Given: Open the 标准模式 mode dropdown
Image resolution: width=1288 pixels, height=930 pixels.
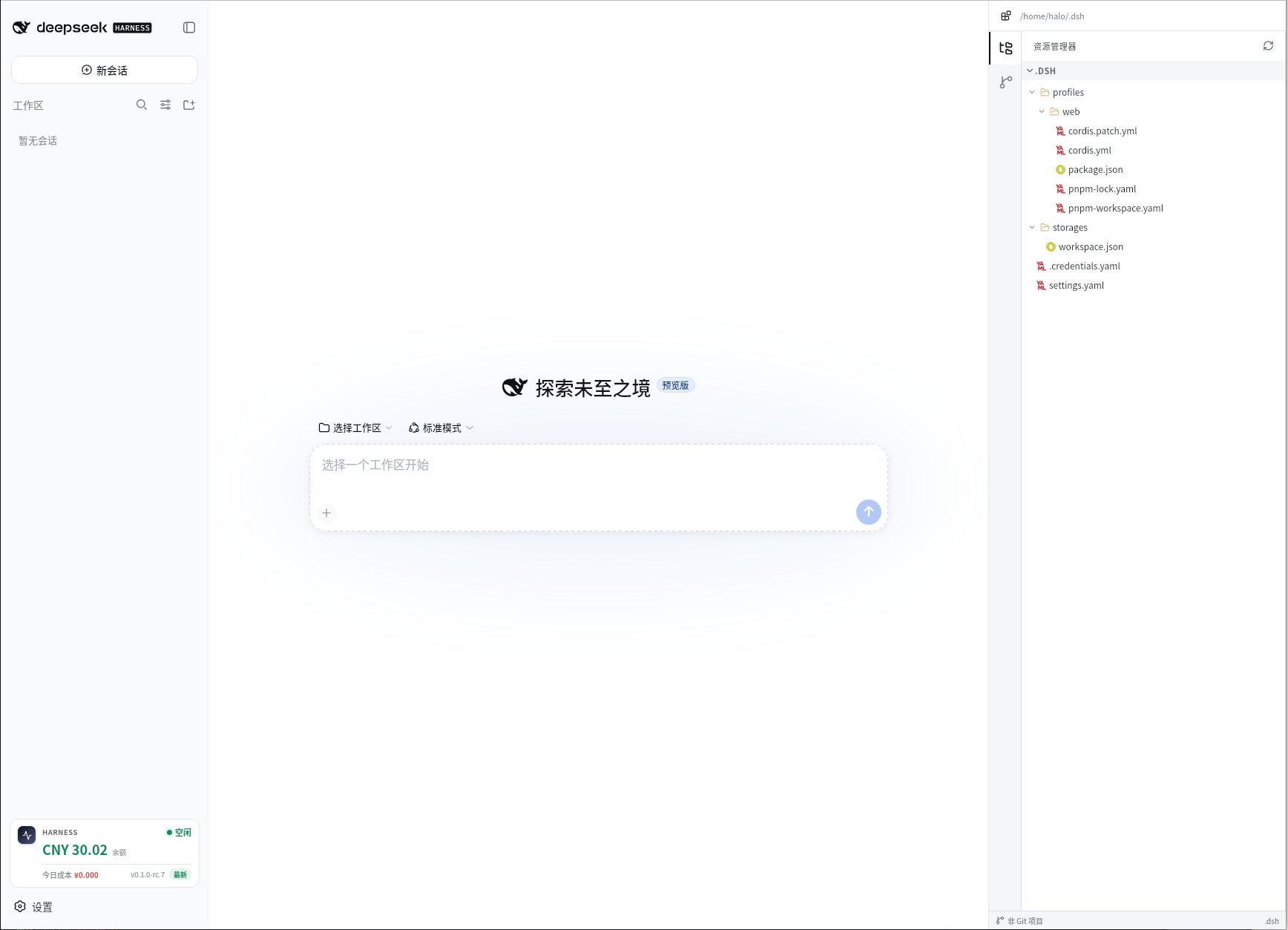Looking at the screenshot, I should coord(441,428).
